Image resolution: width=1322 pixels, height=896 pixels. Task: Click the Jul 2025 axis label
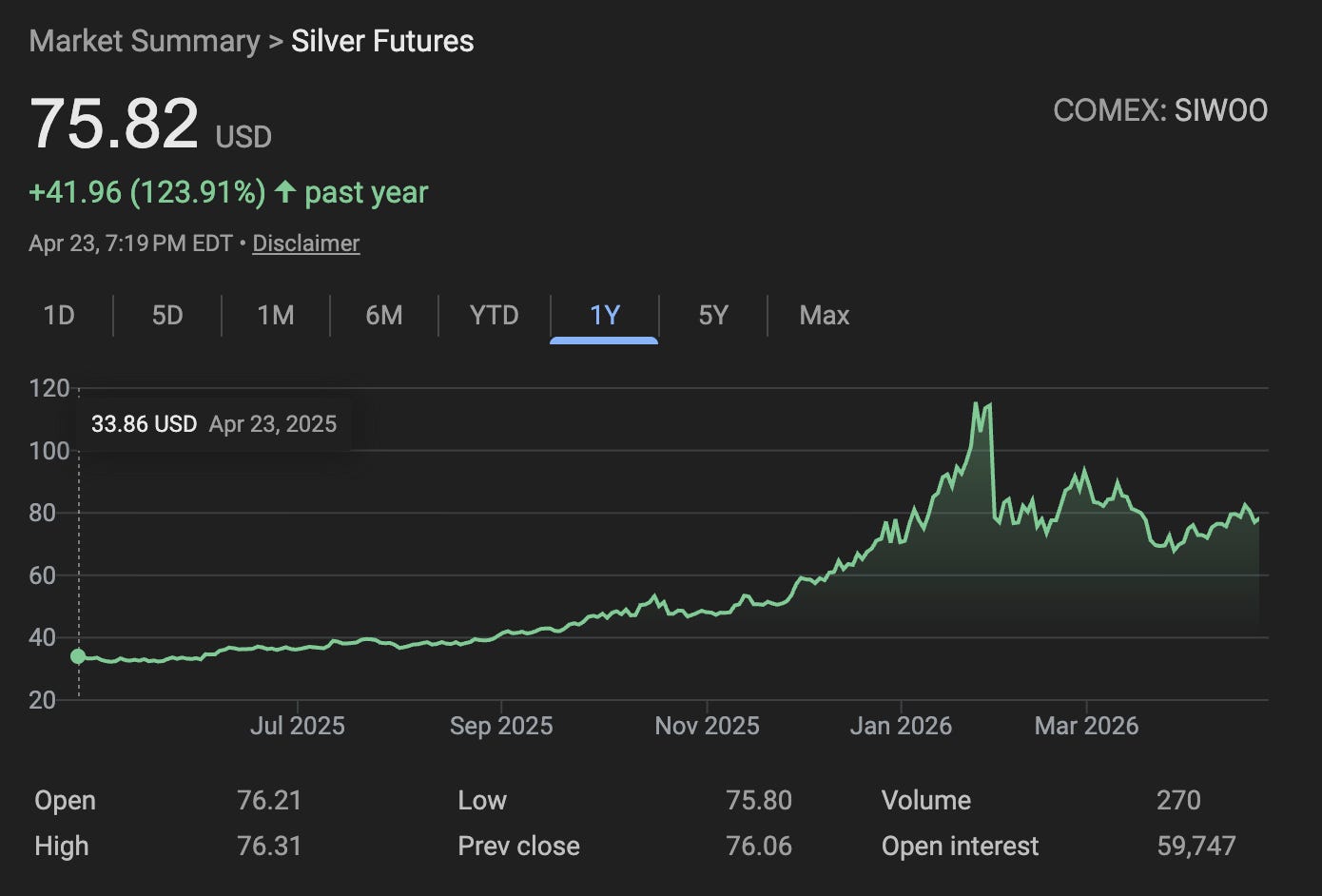298,727
